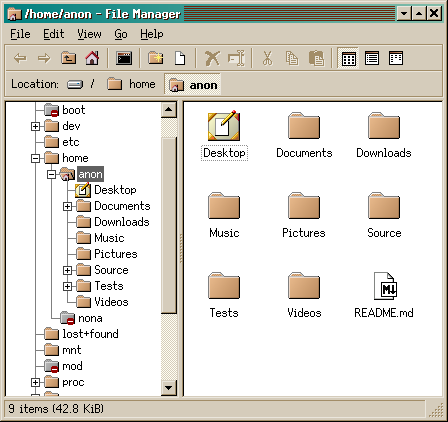Switch to Table view mode
This screenshot has height=422, width=448.
[x=372, y=58]
